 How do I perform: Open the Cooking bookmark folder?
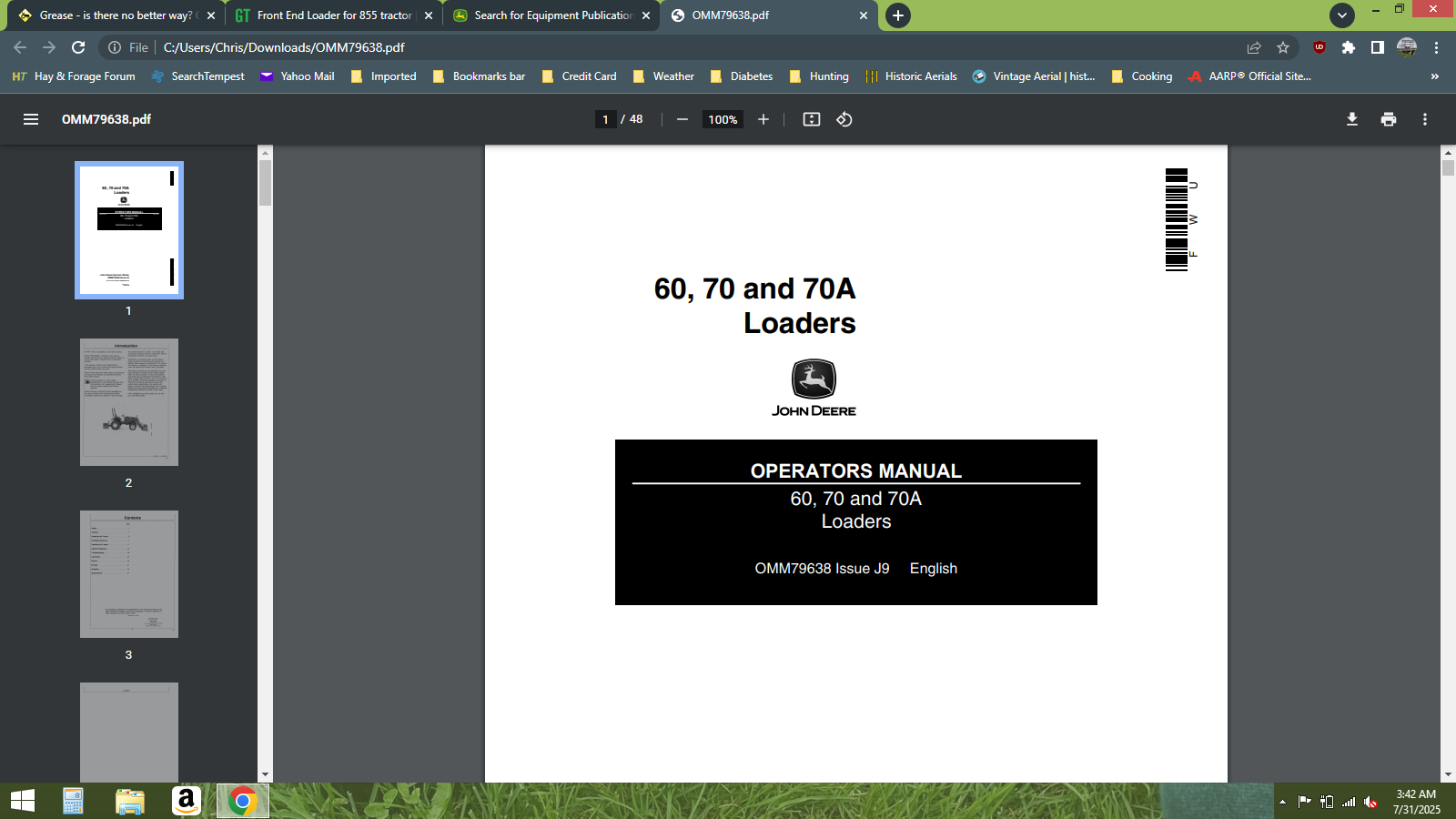coord(1142,76)
